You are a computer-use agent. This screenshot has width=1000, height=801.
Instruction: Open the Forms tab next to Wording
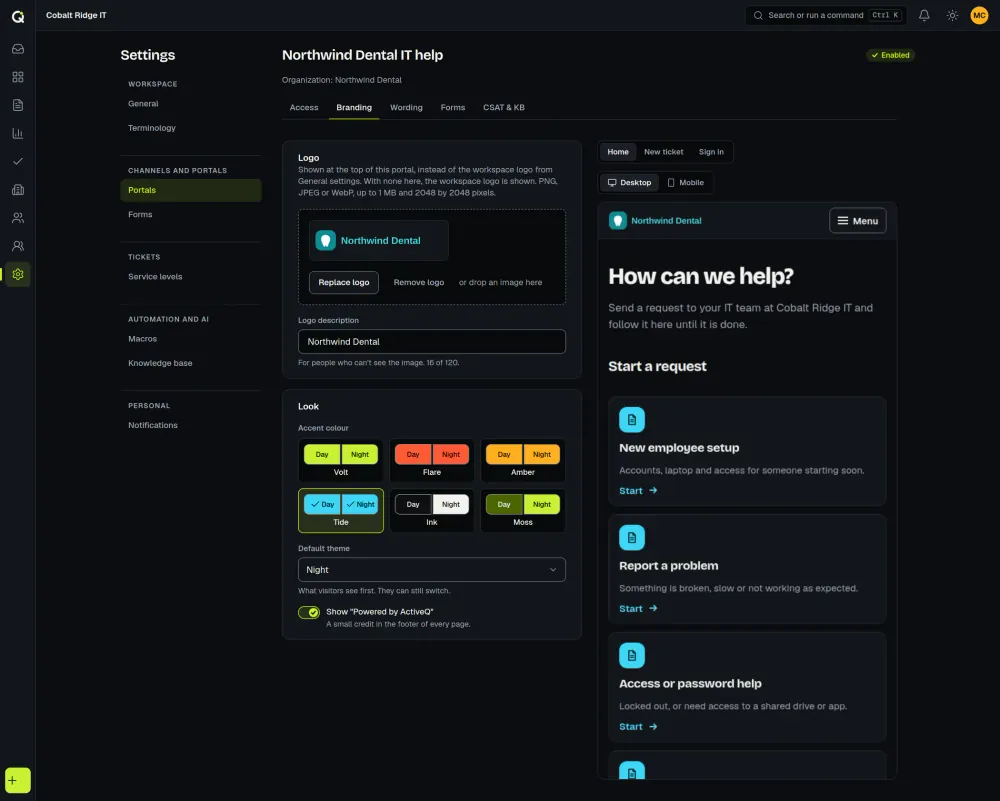pyautogui.click(x=453, y=108)
